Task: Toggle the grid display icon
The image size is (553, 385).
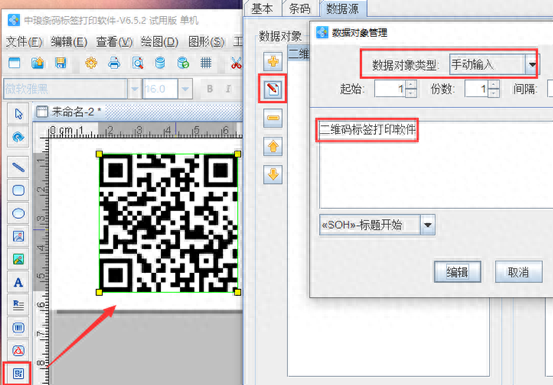Action: (206, 63)
